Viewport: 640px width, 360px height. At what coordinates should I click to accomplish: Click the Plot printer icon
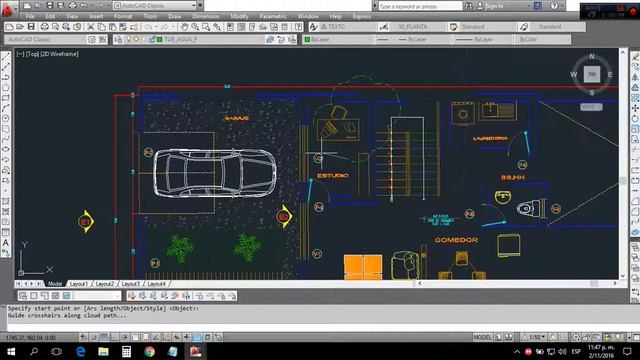44,27
